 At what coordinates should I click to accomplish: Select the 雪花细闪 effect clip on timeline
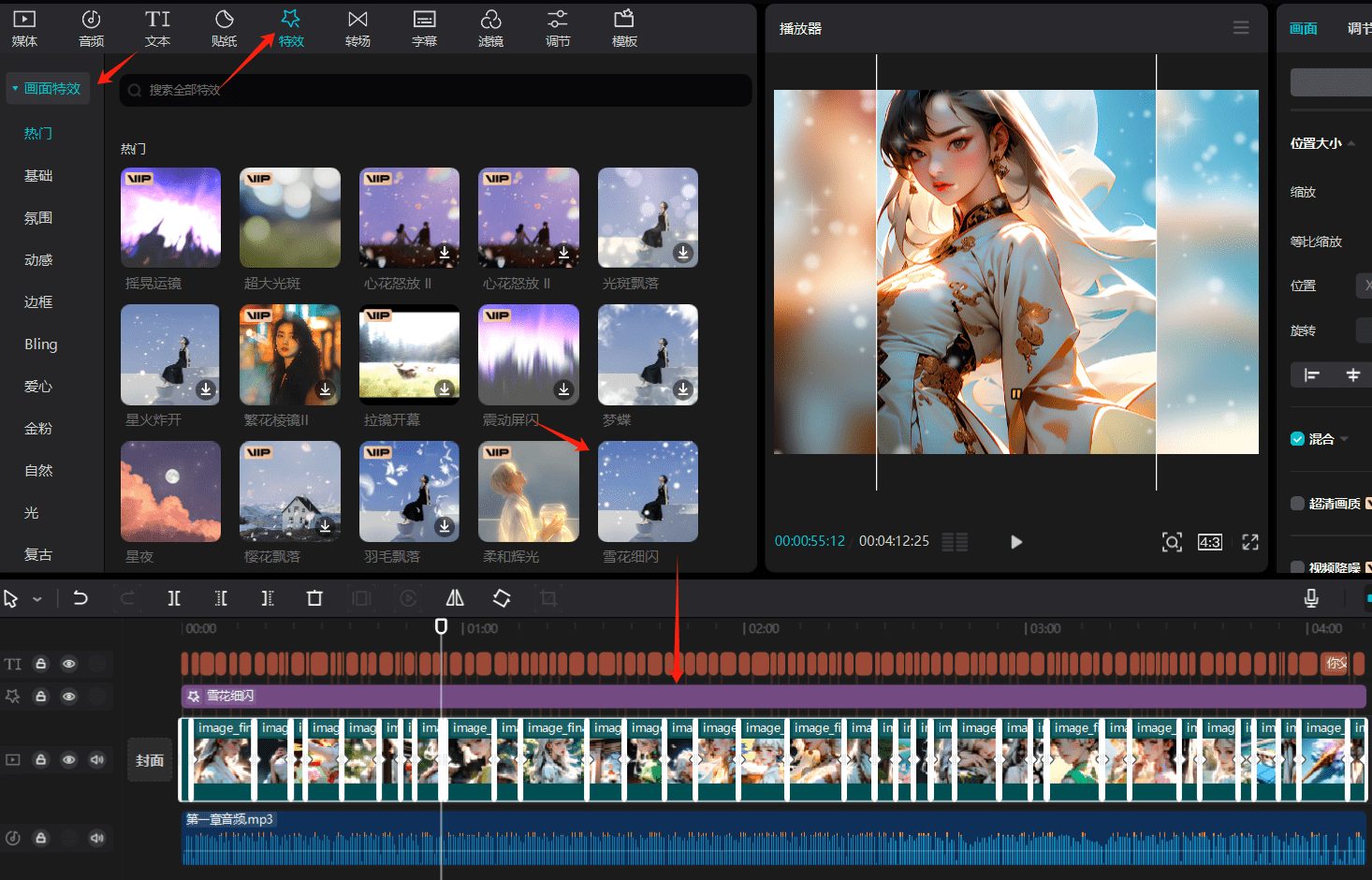773,696
